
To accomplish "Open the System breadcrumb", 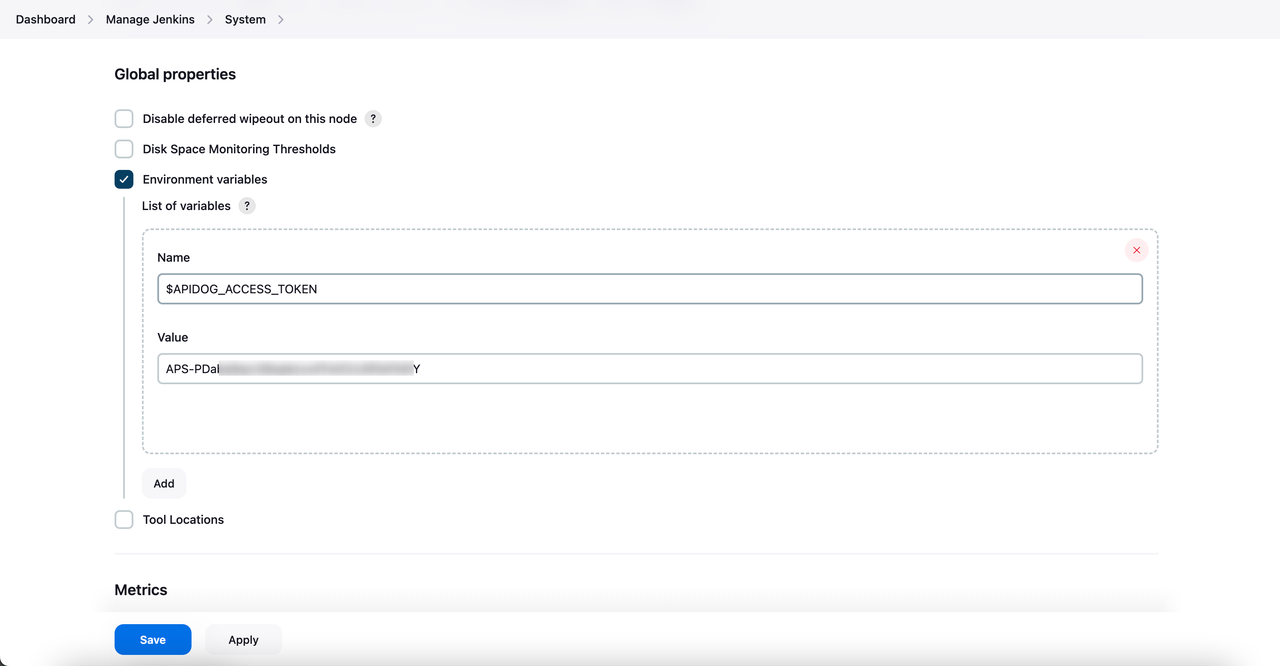I will [245, 19].
